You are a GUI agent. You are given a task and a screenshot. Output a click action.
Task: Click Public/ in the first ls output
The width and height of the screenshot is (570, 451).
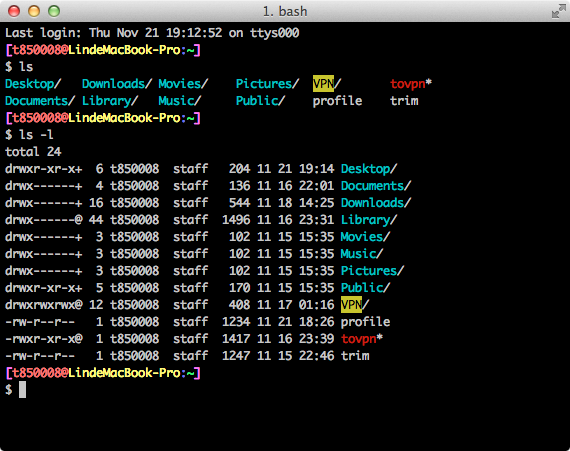pos(260,101)
